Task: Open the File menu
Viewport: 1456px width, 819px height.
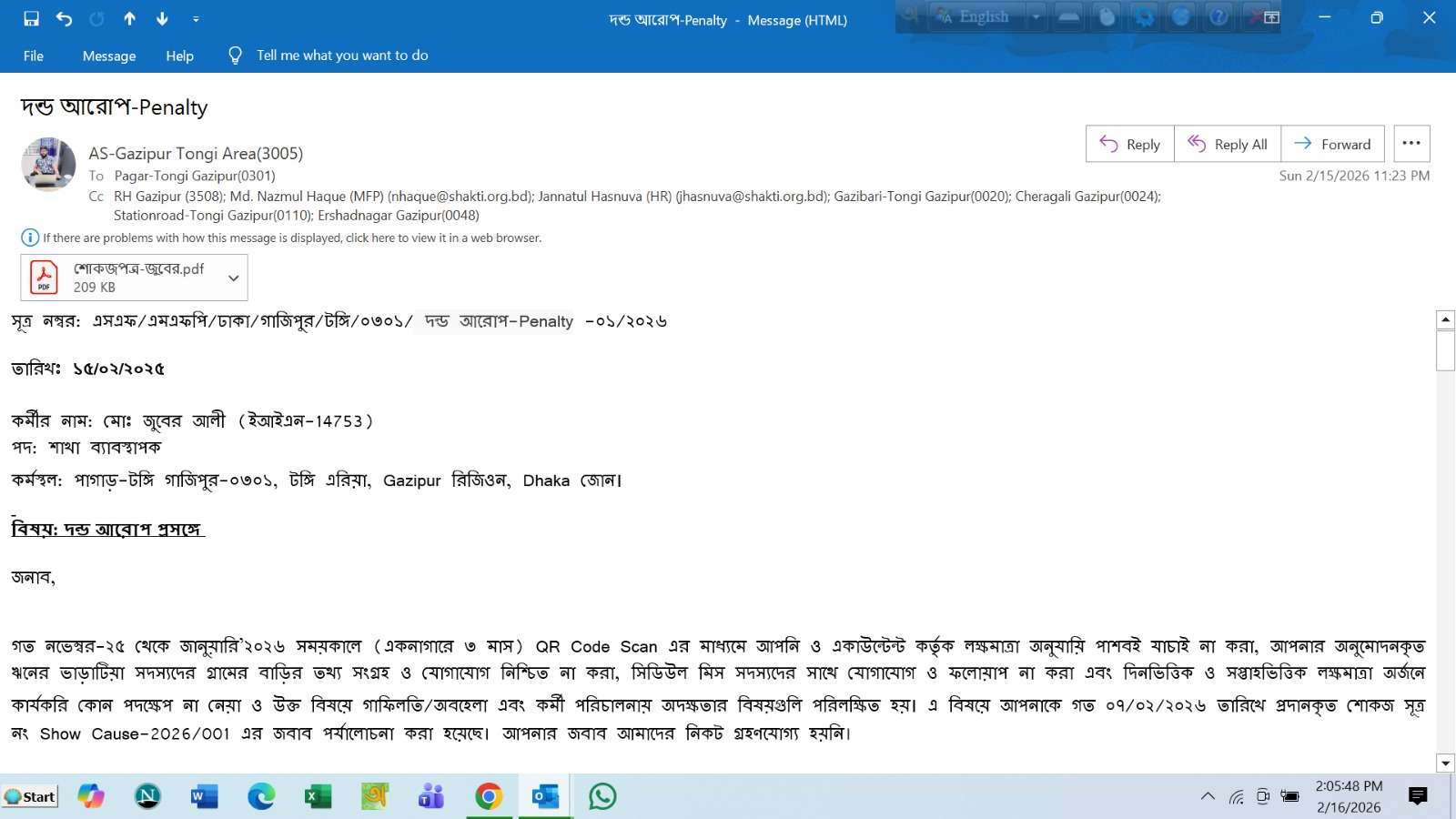Action: [34, 56]
